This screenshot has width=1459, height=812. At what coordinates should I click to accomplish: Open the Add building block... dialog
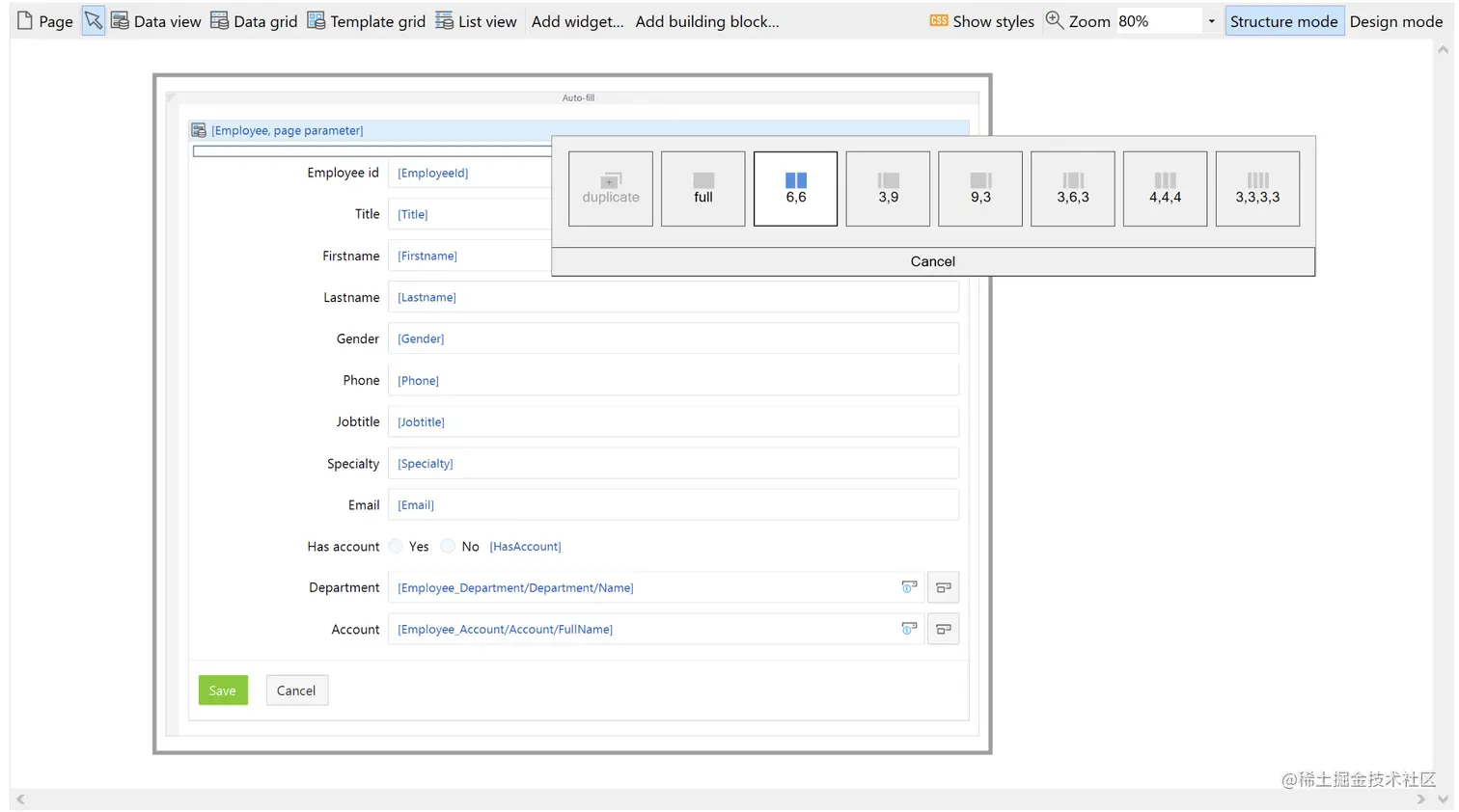[707, 21]
